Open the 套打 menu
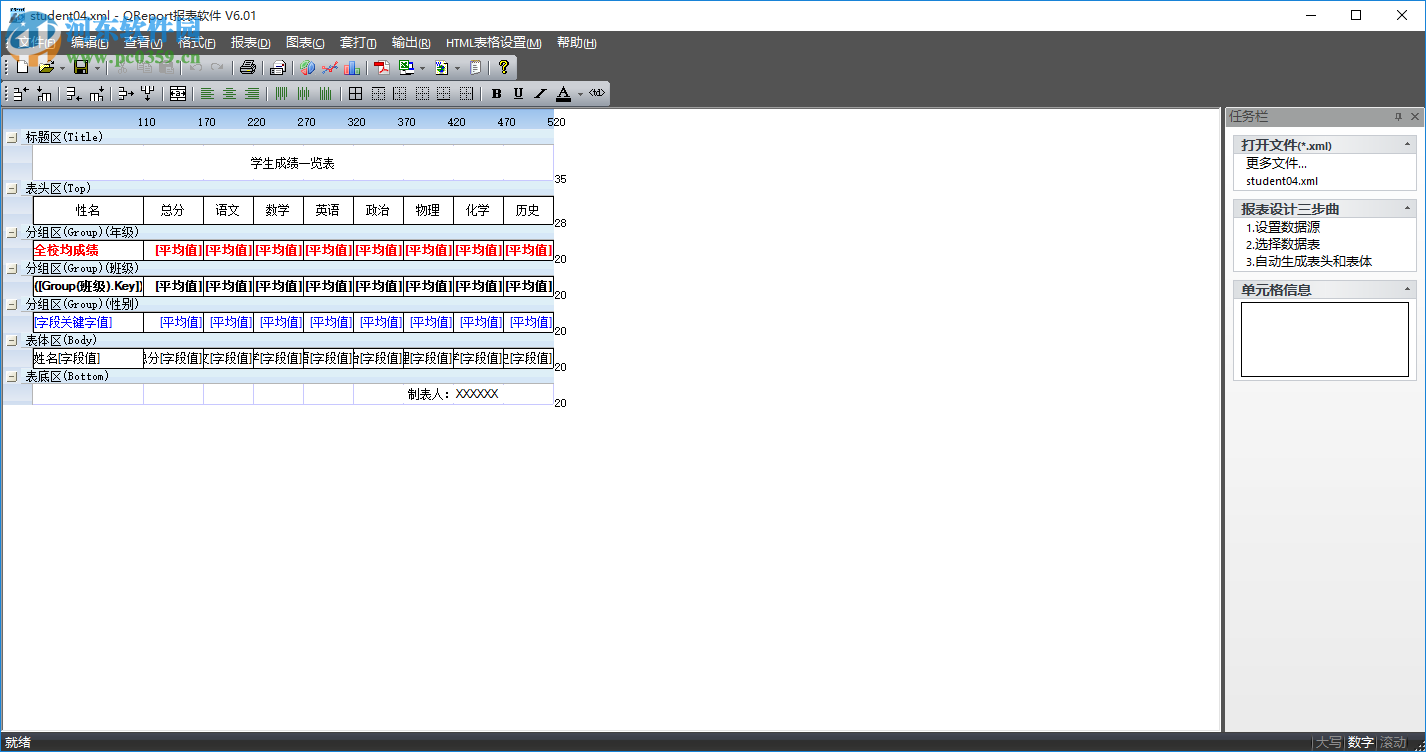The width and height of the screenshot is (1426, 752). click(x=358, y=43)
